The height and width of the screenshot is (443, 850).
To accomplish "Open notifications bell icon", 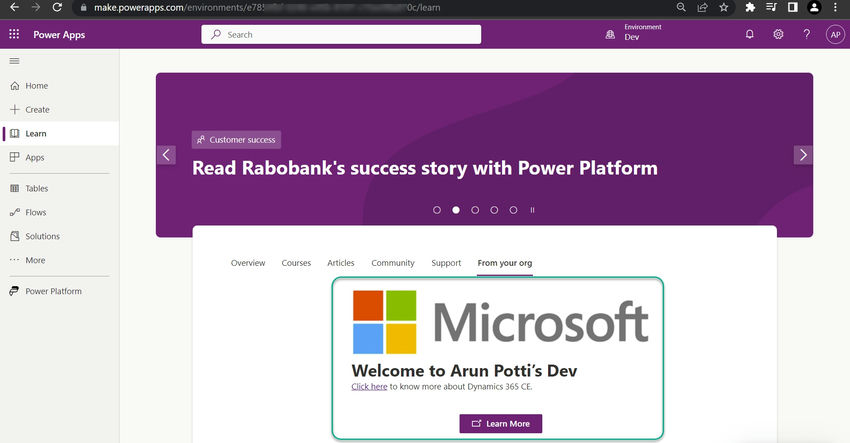I will [x=749, y=34].
